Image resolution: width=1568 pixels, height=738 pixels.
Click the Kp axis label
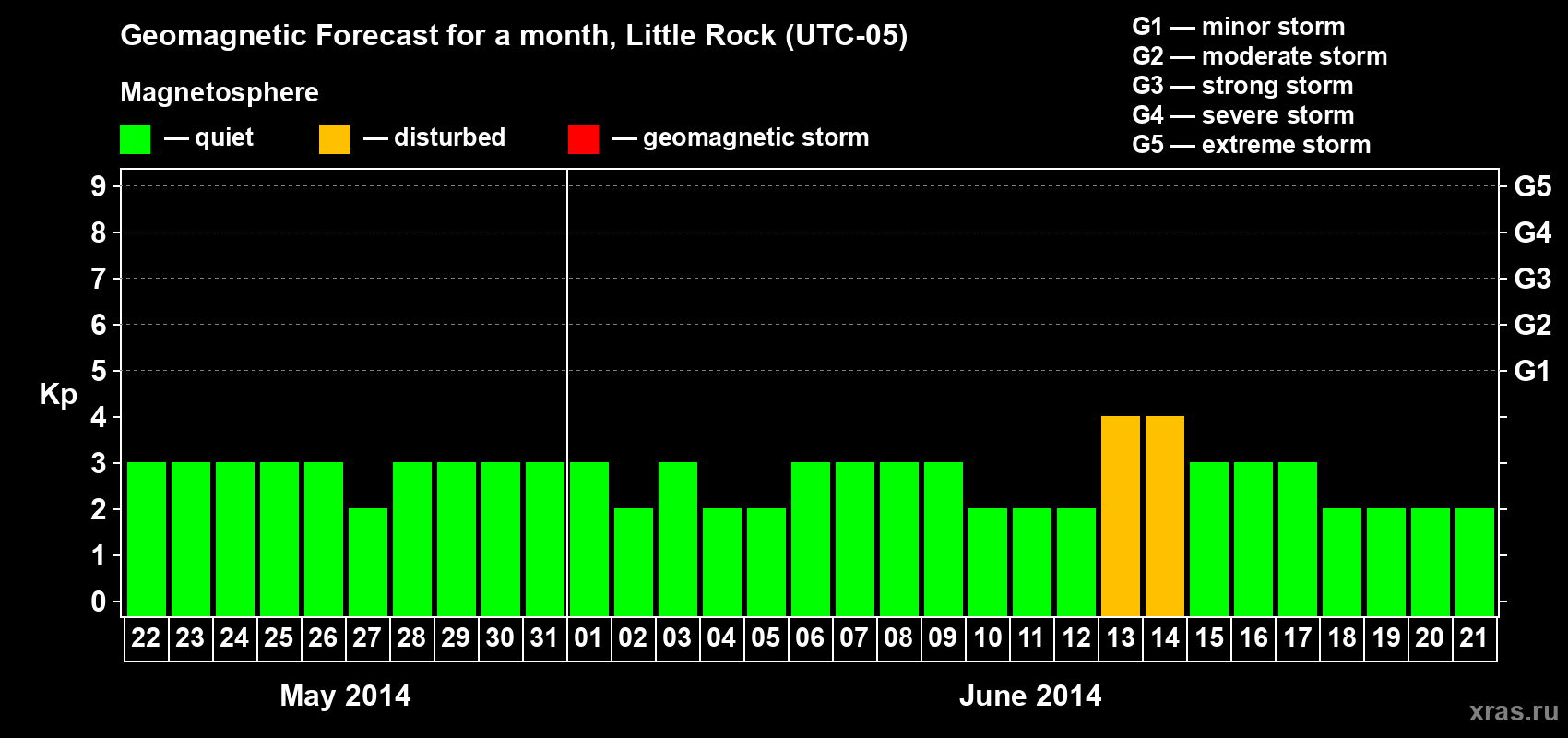coord(58,395)
